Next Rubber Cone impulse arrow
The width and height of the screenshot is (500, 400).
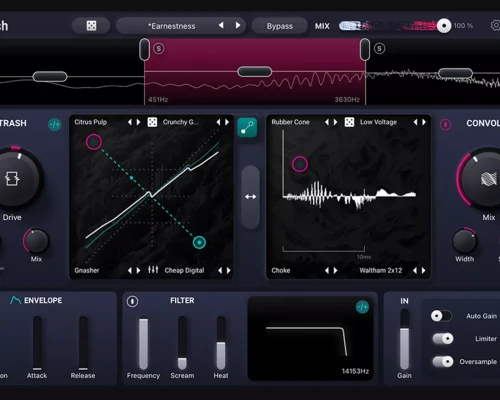tap(335, 122)
